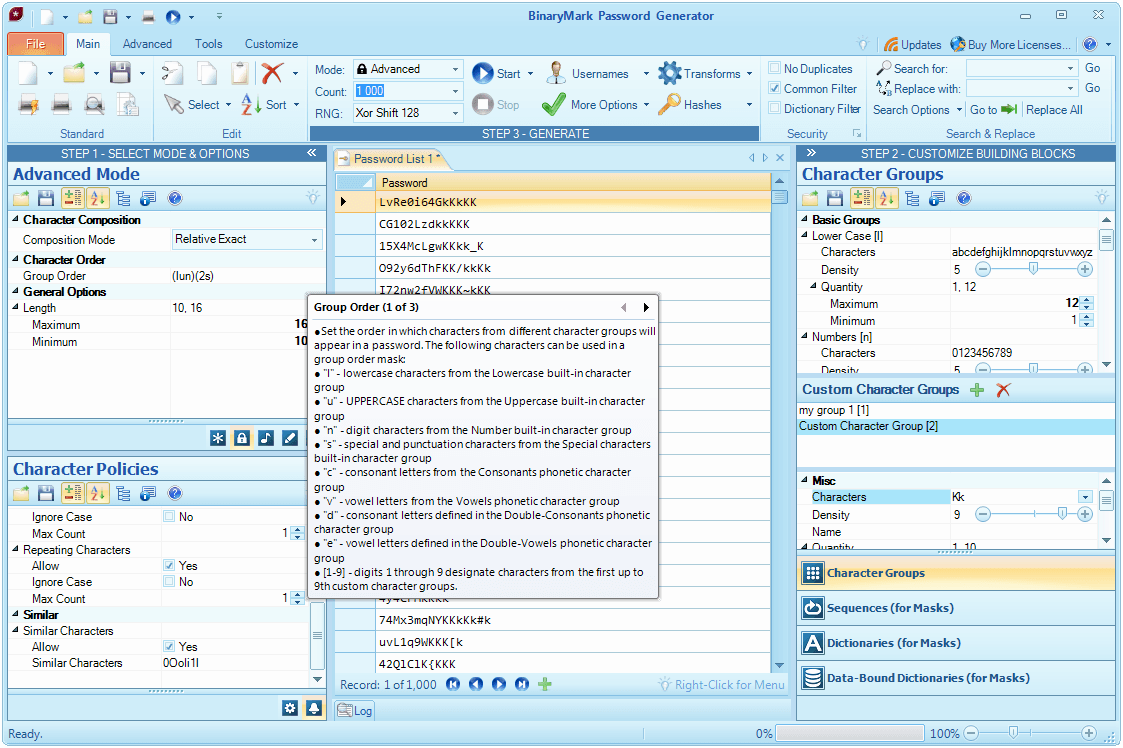Toggle Ignore Case under Repeating Characters
Screen dimensions: 1123x748
point(169,582)
